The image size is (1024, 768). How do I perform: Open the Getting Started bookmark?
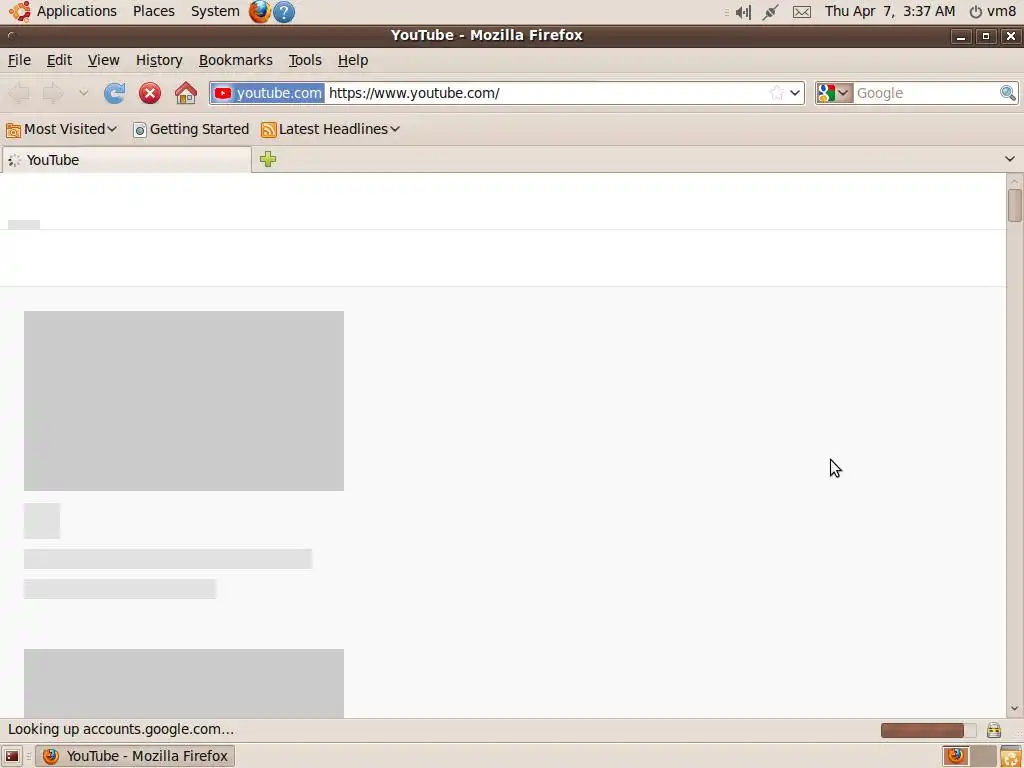tap(191, 129)
